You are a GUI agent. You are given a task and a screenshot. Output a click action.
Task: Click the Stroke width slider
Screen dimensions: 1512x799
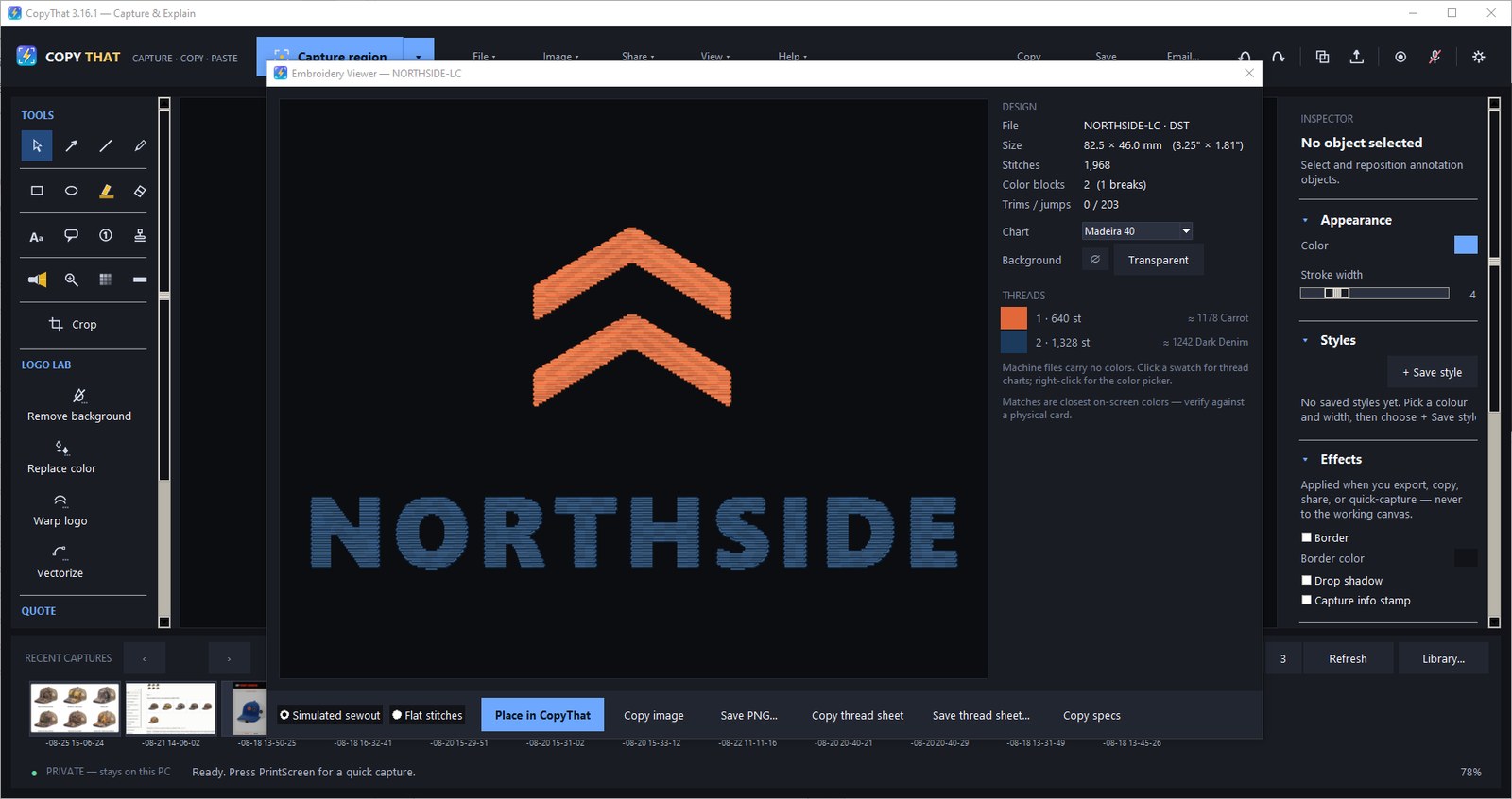[x=1375, y=294]
